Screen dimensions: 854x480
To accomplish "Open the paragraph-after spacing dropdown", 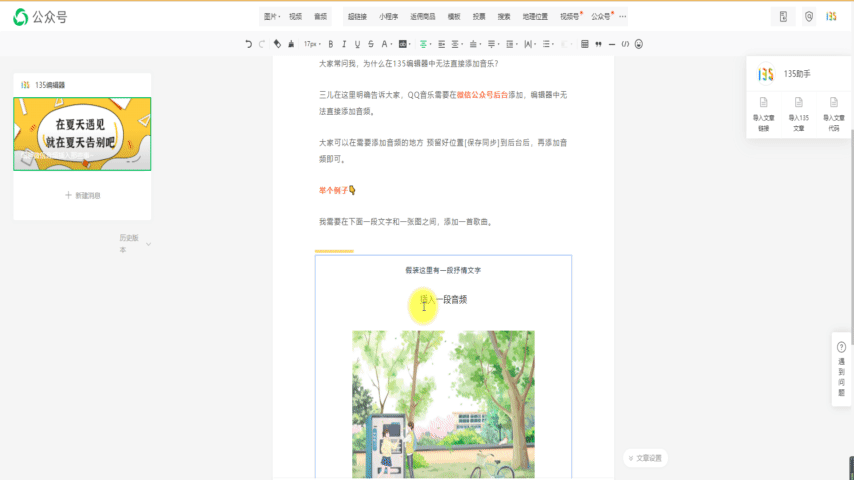I will point(493,44).
